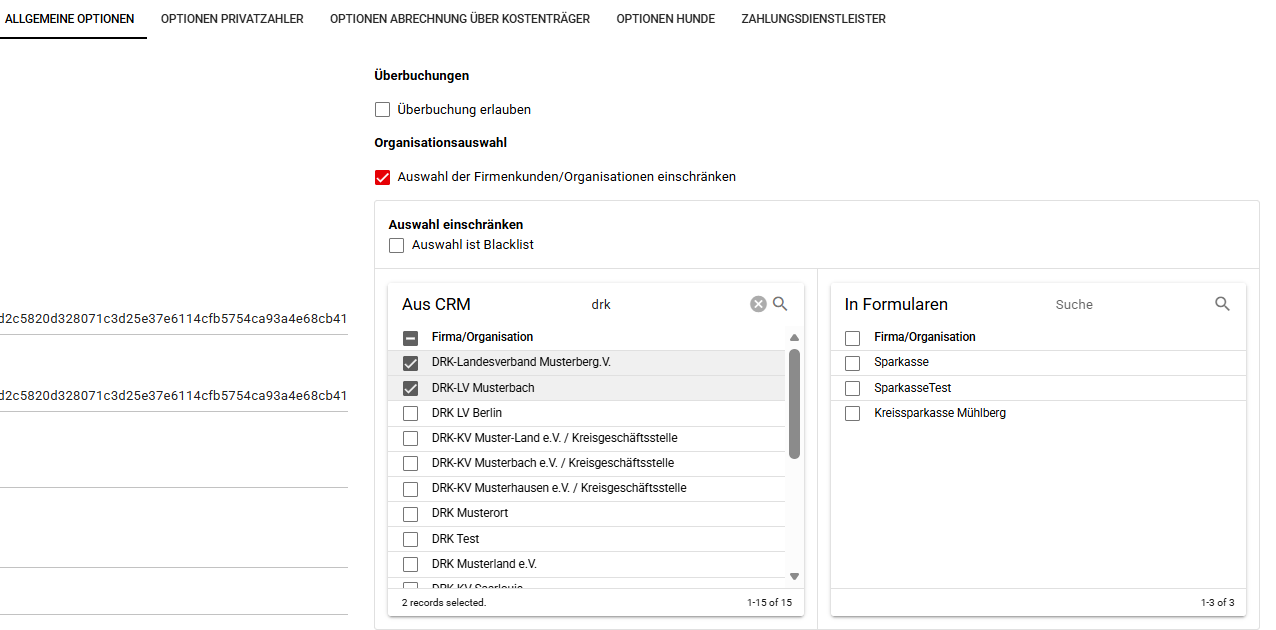Go to the Optionen Hunde tab
Screen dimensions: 1276x630
(665, 19)
